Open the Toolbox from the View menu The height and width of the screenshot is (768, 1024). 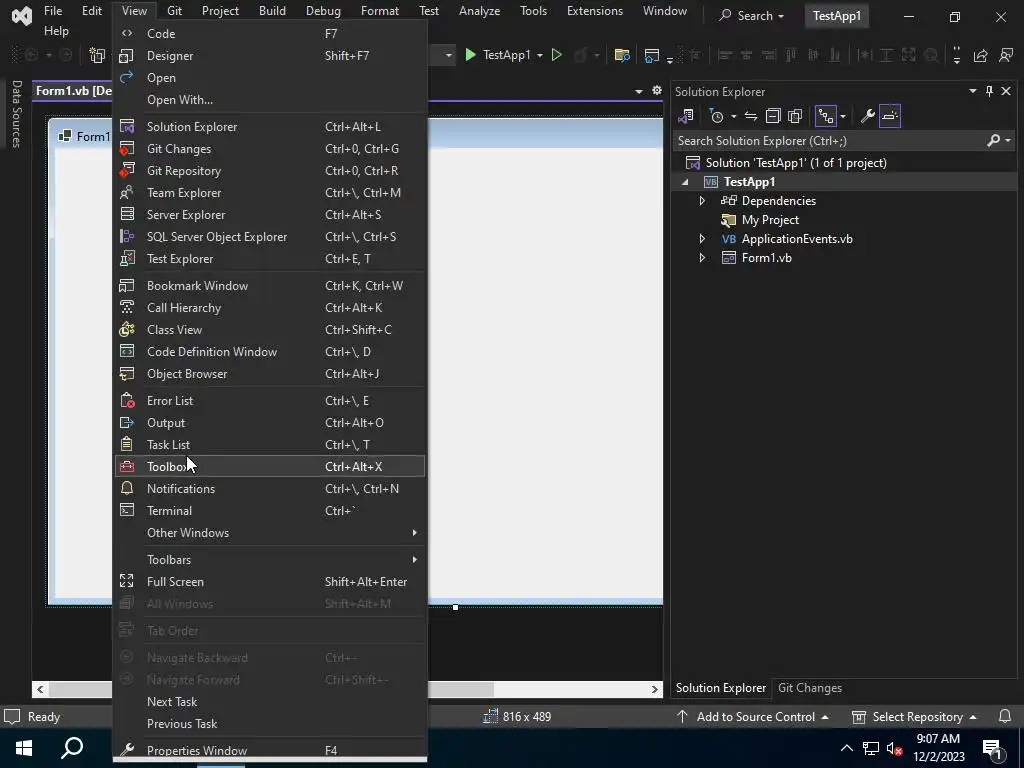click(x=270, y=466)
